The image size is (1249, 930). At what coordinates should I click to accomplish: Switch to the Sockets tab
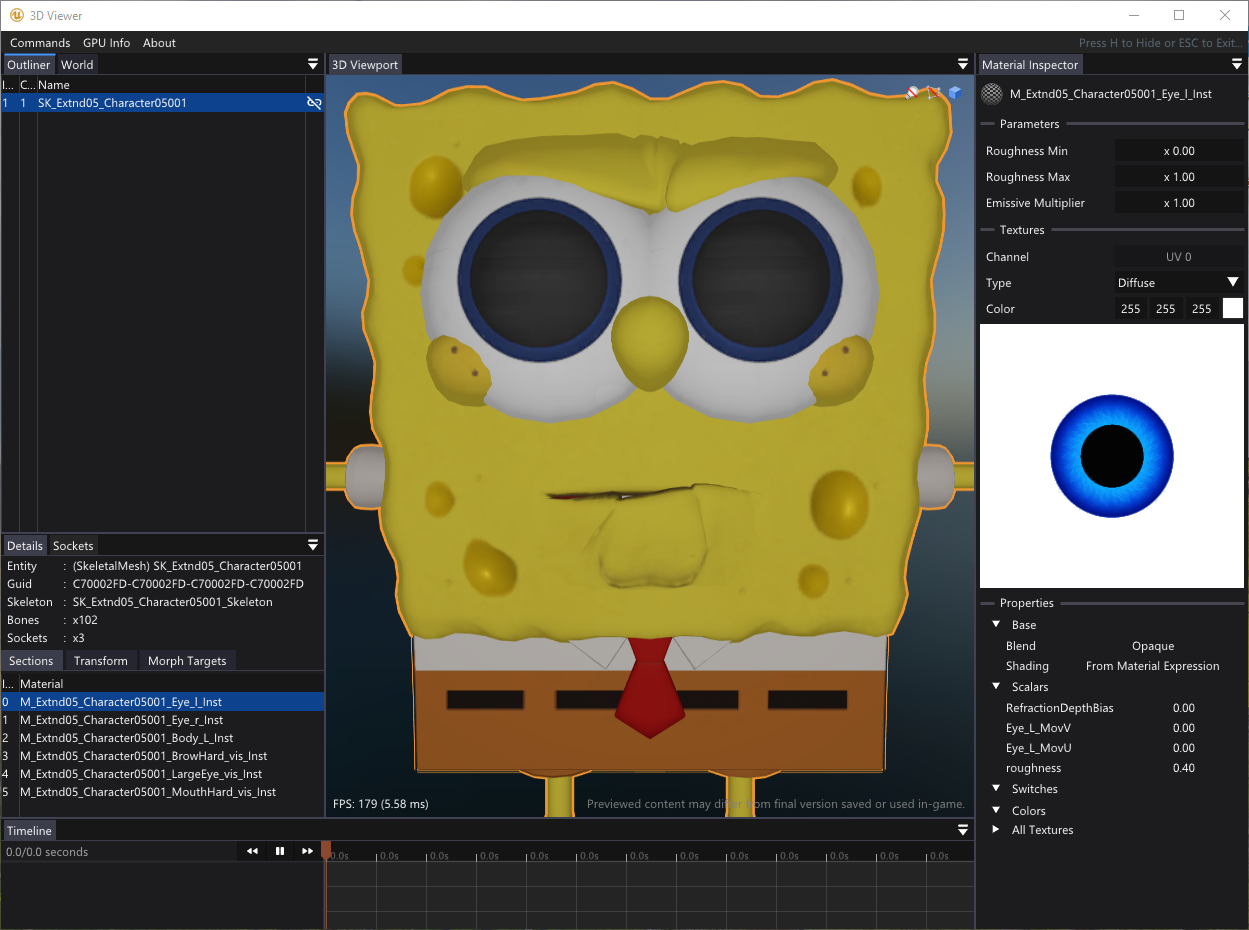tap(73, 546)
